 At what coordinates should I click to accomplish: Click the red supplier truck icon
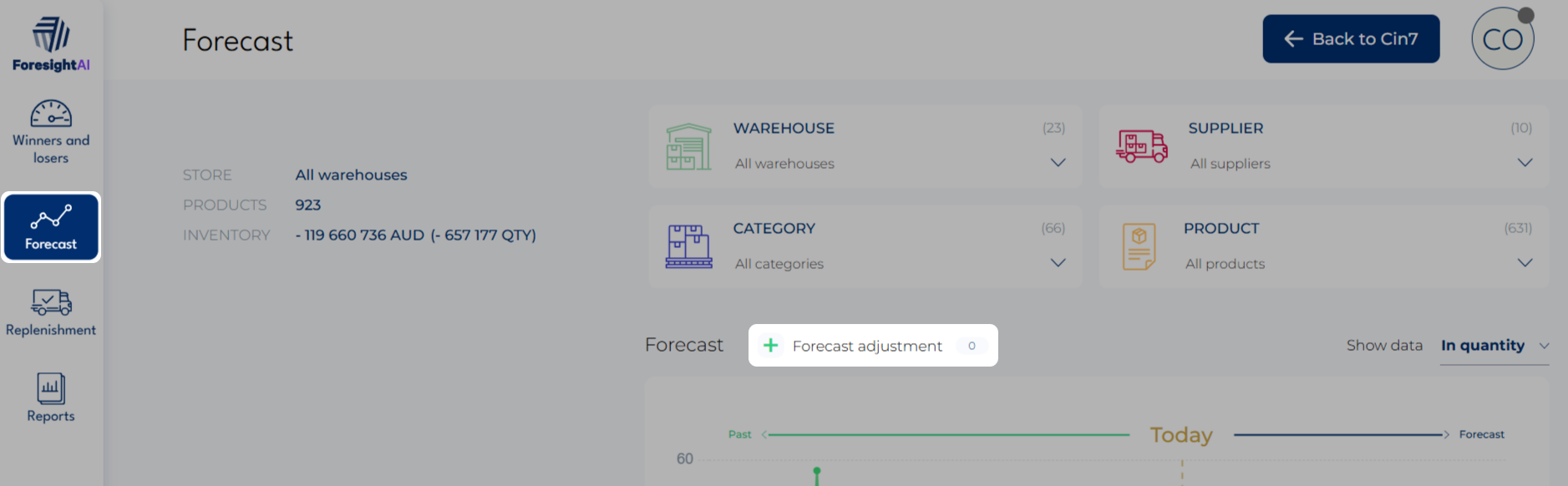coord(1141,146)
